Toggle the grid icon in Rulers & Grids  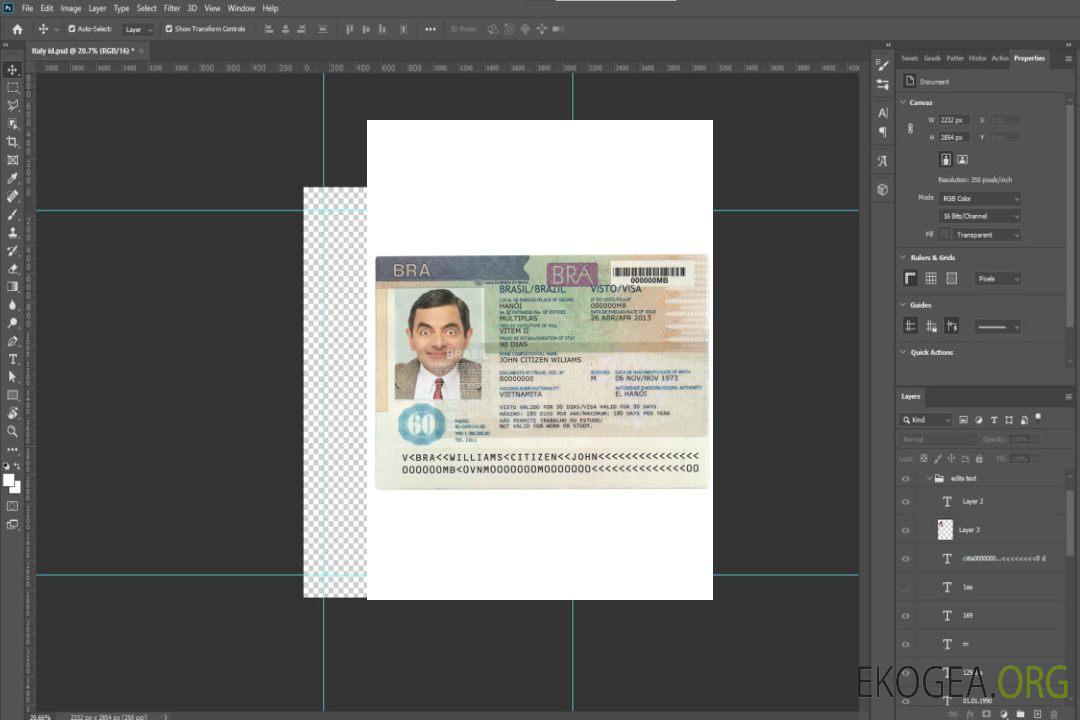[x=931, y=278]
